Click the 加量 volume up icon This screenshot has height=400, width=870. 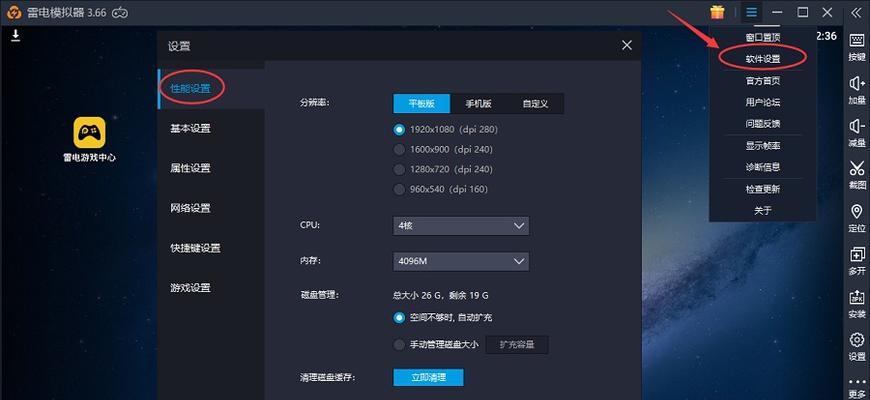click(857, 91)
